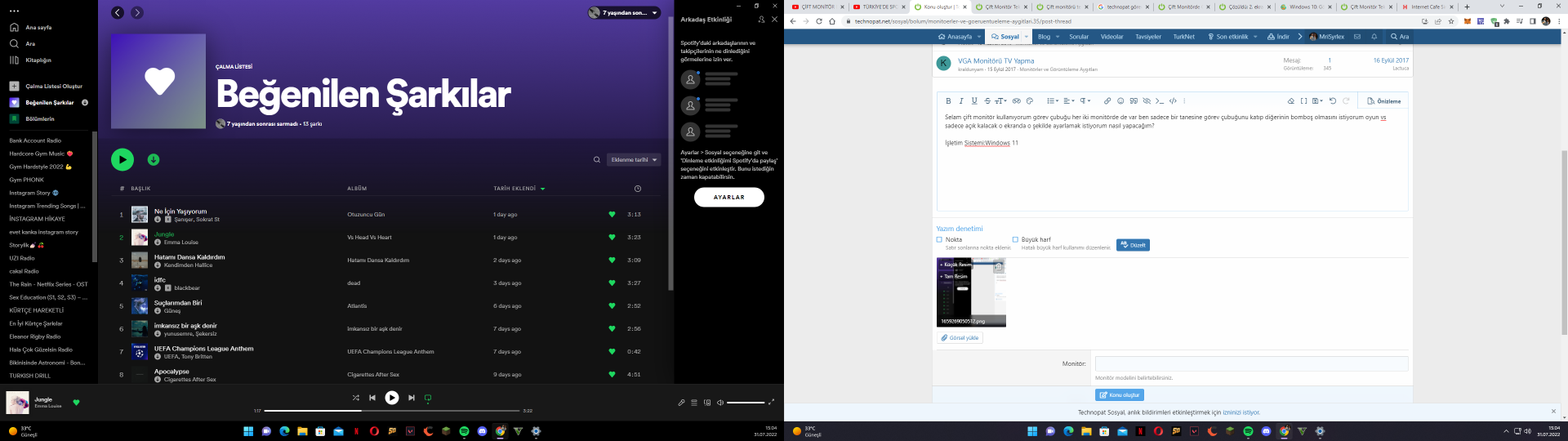Go forward with Spotify's forward arrow
The image size is (1568, 441).
(137, 12)
